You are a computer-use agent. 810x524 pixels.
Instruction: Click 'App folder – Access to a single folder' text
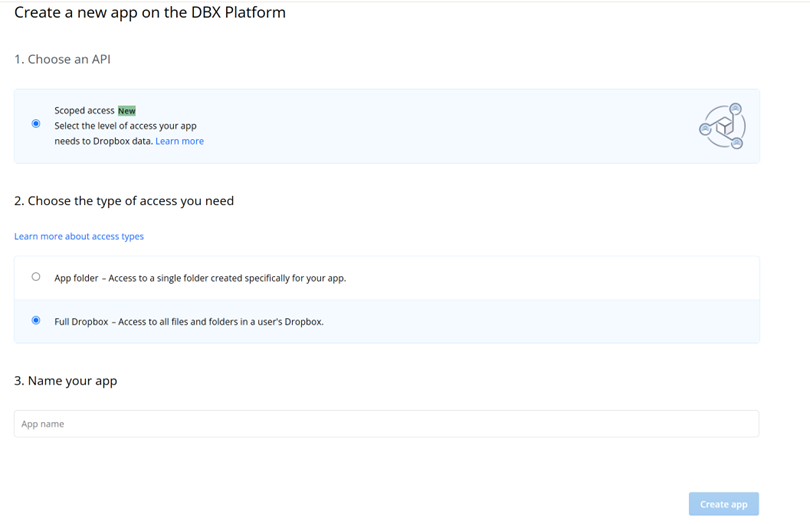click(x=200, y=278)
